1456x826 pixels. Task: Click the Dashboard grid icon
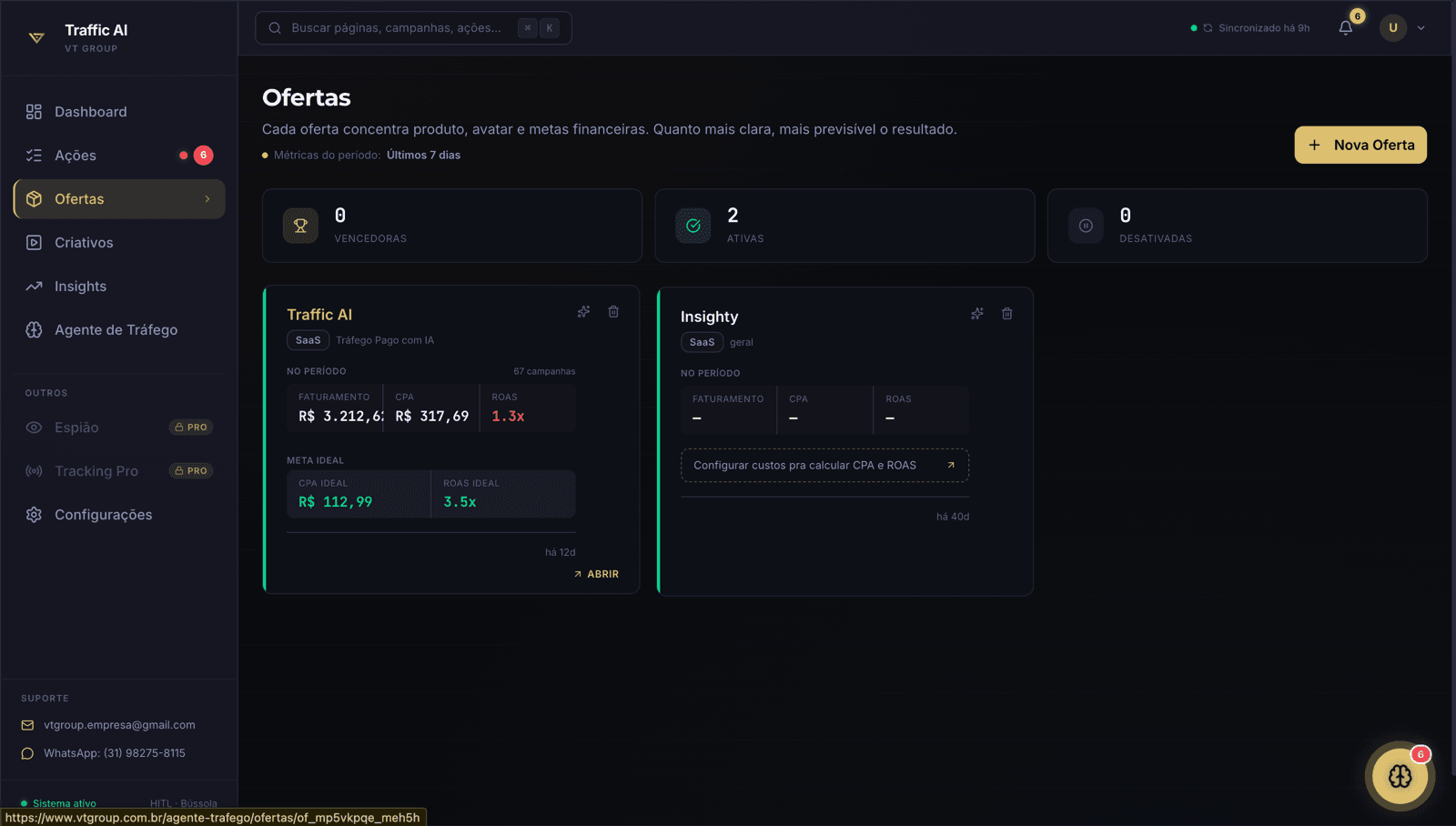[34, 112]
